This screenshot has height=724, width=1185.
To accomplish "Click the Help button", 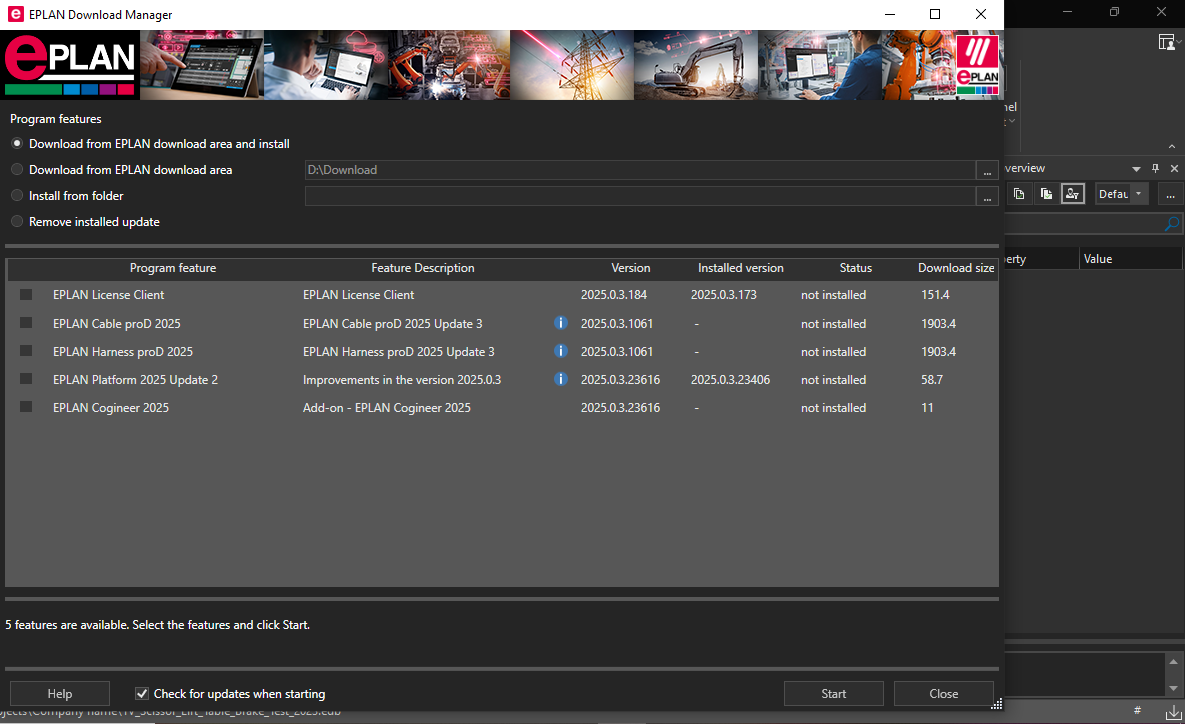I will click(x=60, y=693).
